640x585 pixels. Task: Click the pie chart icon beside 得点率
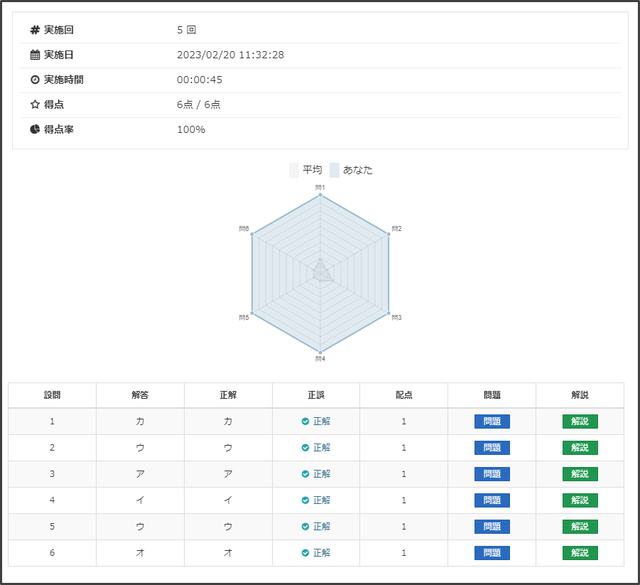pos(35,130)
